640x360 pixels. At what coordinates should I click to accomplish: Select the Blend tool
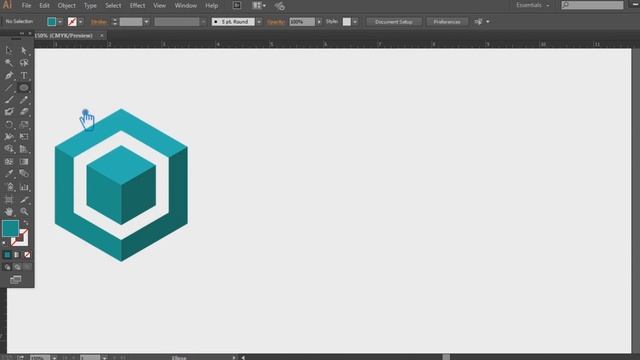(x=24, y=174)
